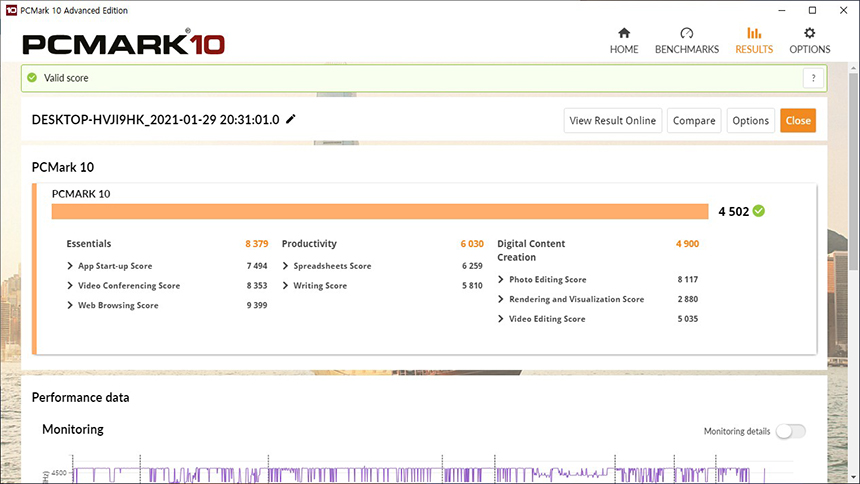Click the Compare button
Screen dimensions: 860x484
tap(694, 121)
